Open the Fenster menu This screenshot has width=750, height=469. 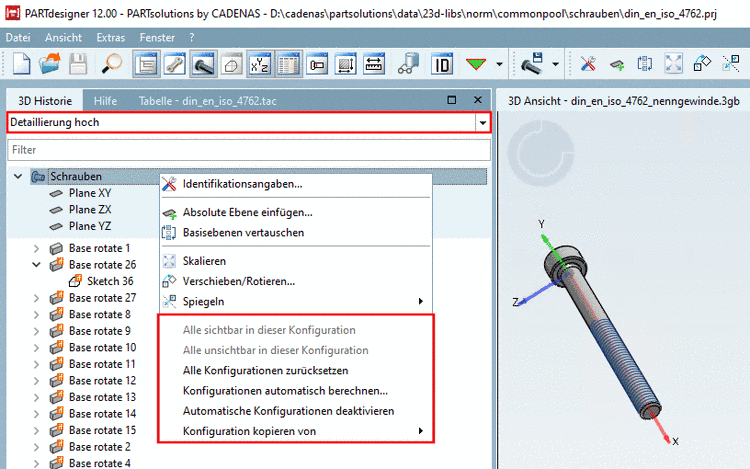pyautogui.click(x=157, y=37)
